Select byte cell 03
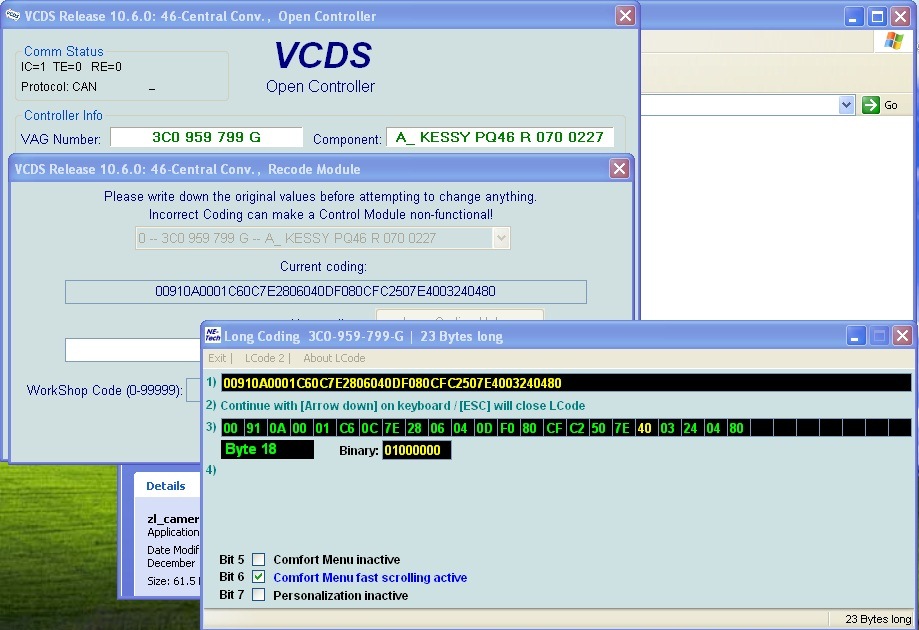This screenshot has width=919, height=630. point(668,428)
